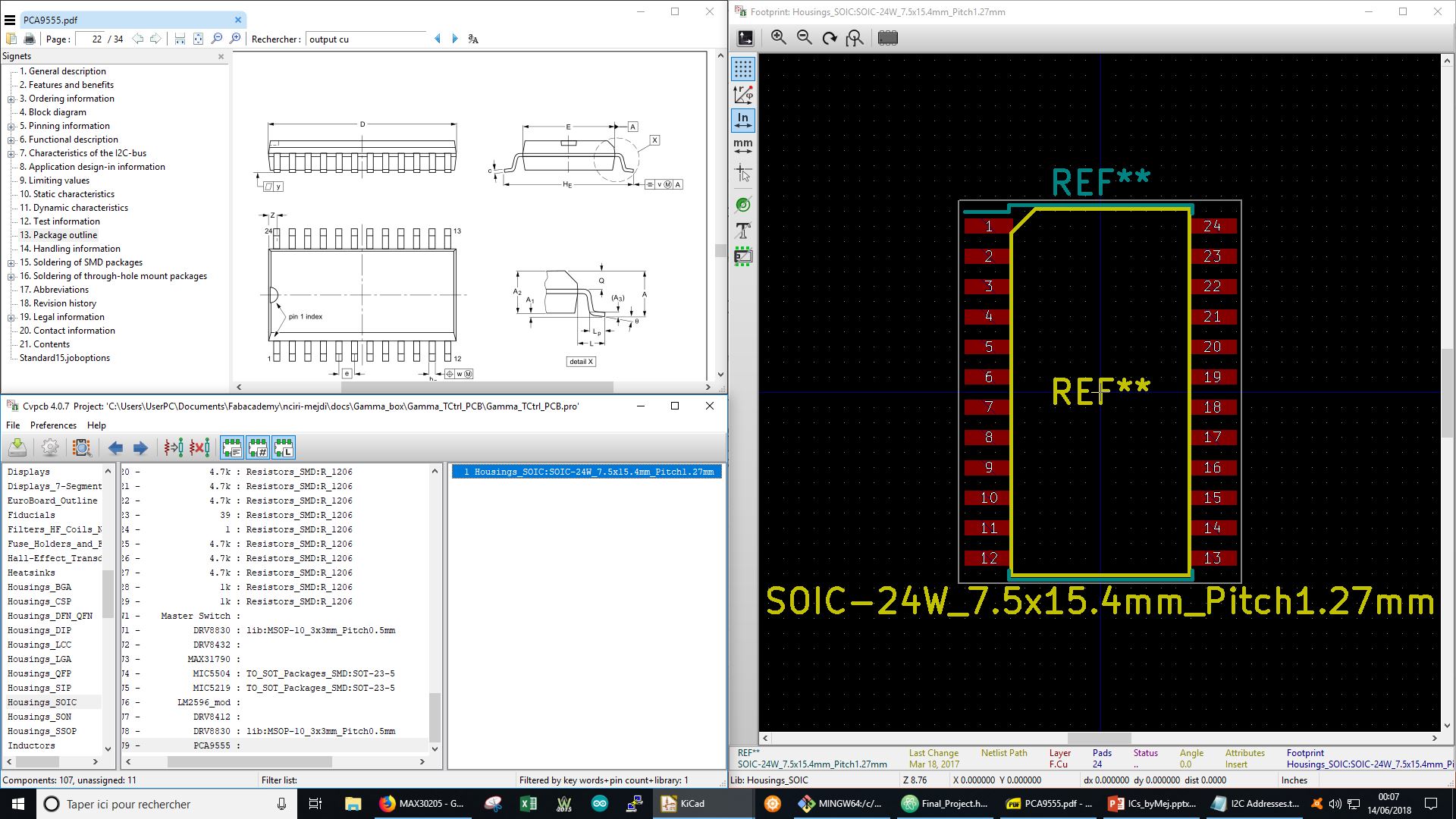
Task: Delete all footprint associations
Action: [x=200, y=447]
